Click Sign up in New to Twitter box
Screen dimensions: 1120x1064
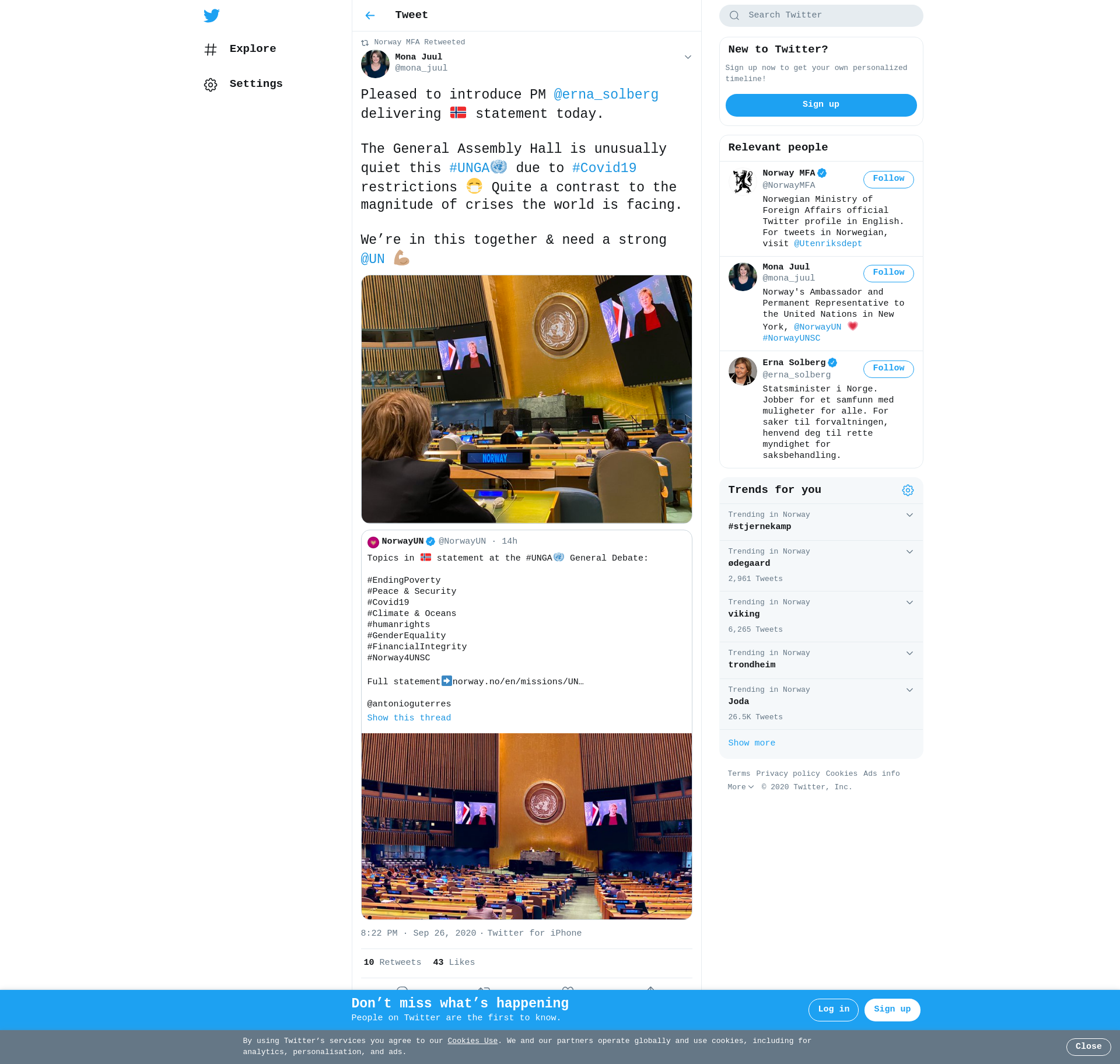click(821, 105)
